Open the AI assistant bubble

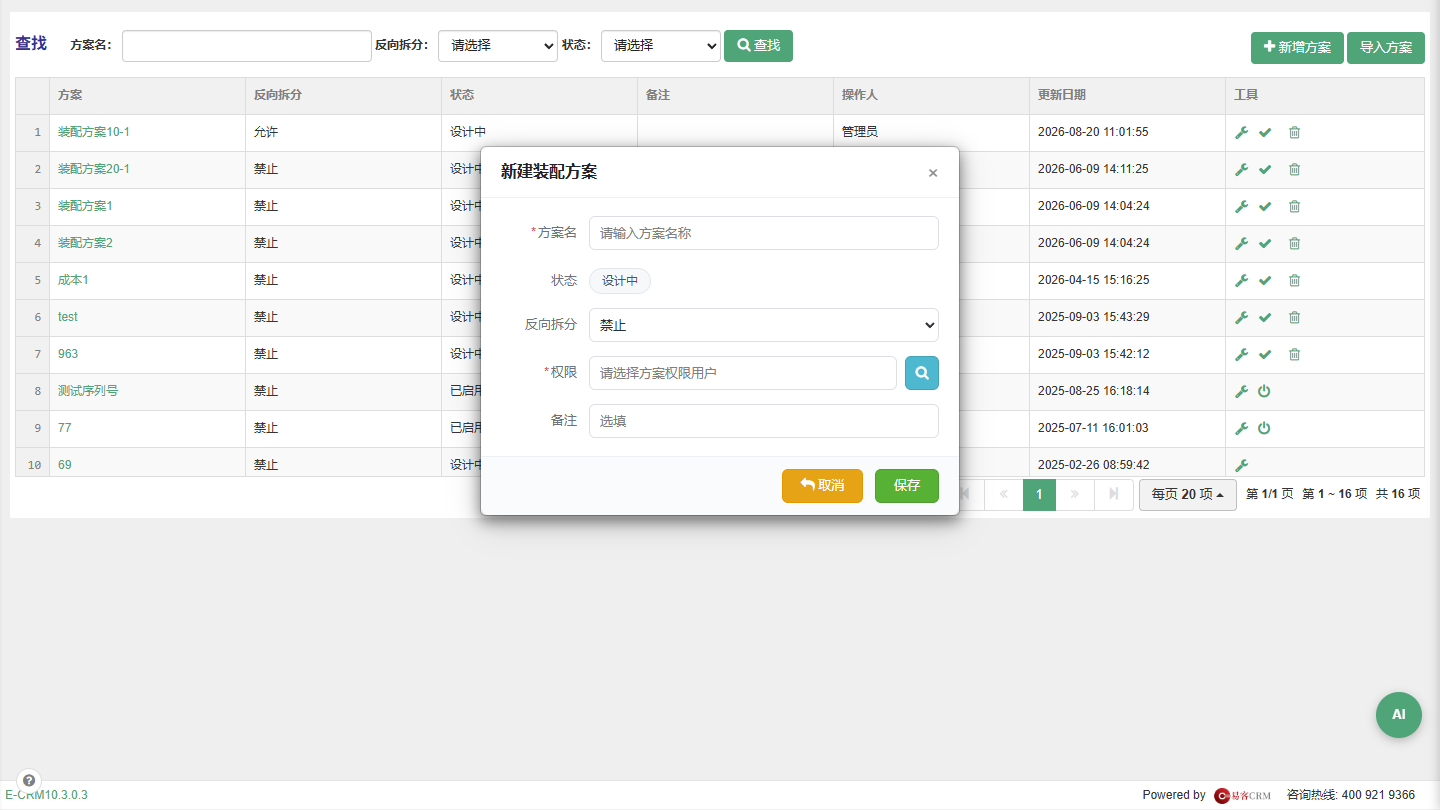(x=1399, y=715)
